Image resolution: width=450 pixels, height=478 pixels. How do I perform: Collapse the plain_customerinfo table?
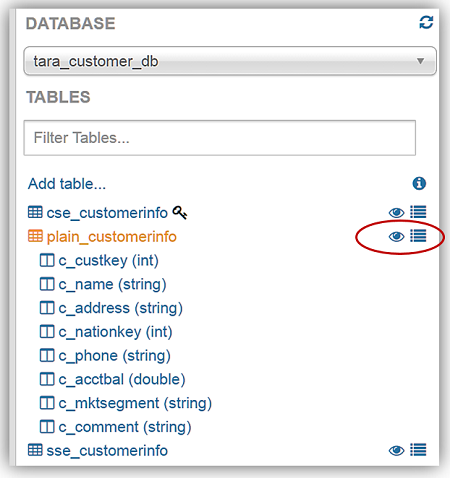pos(111,237)
